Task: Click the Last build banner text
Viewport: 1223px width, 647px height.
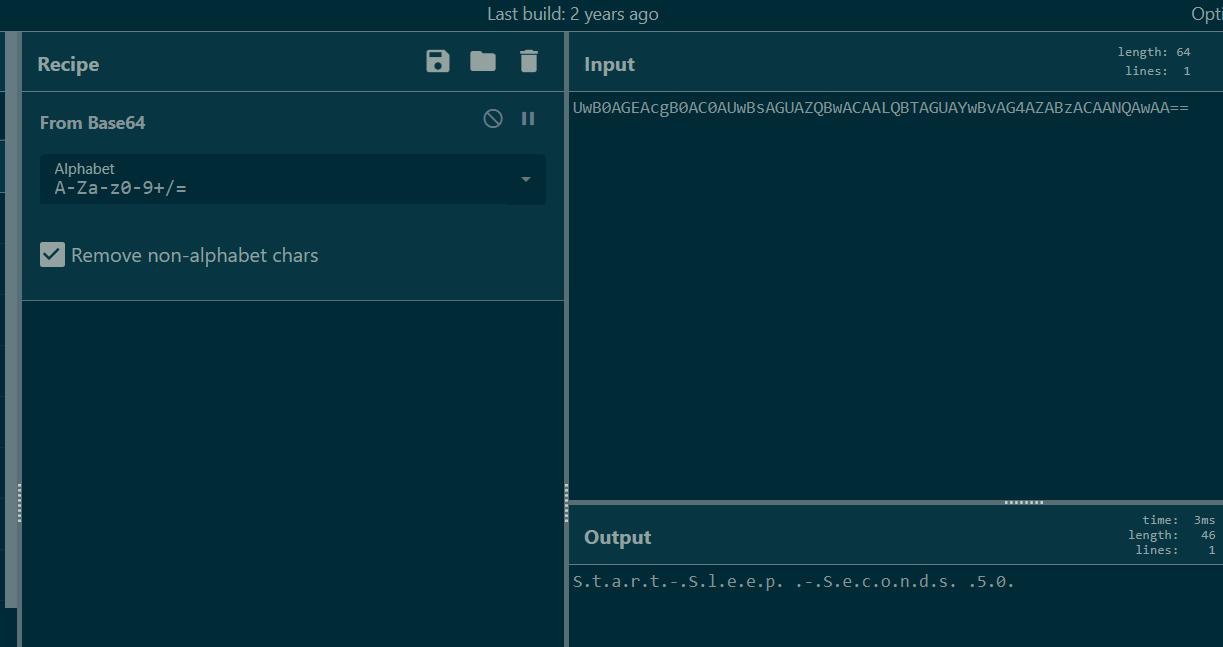Action: (572, 14)
